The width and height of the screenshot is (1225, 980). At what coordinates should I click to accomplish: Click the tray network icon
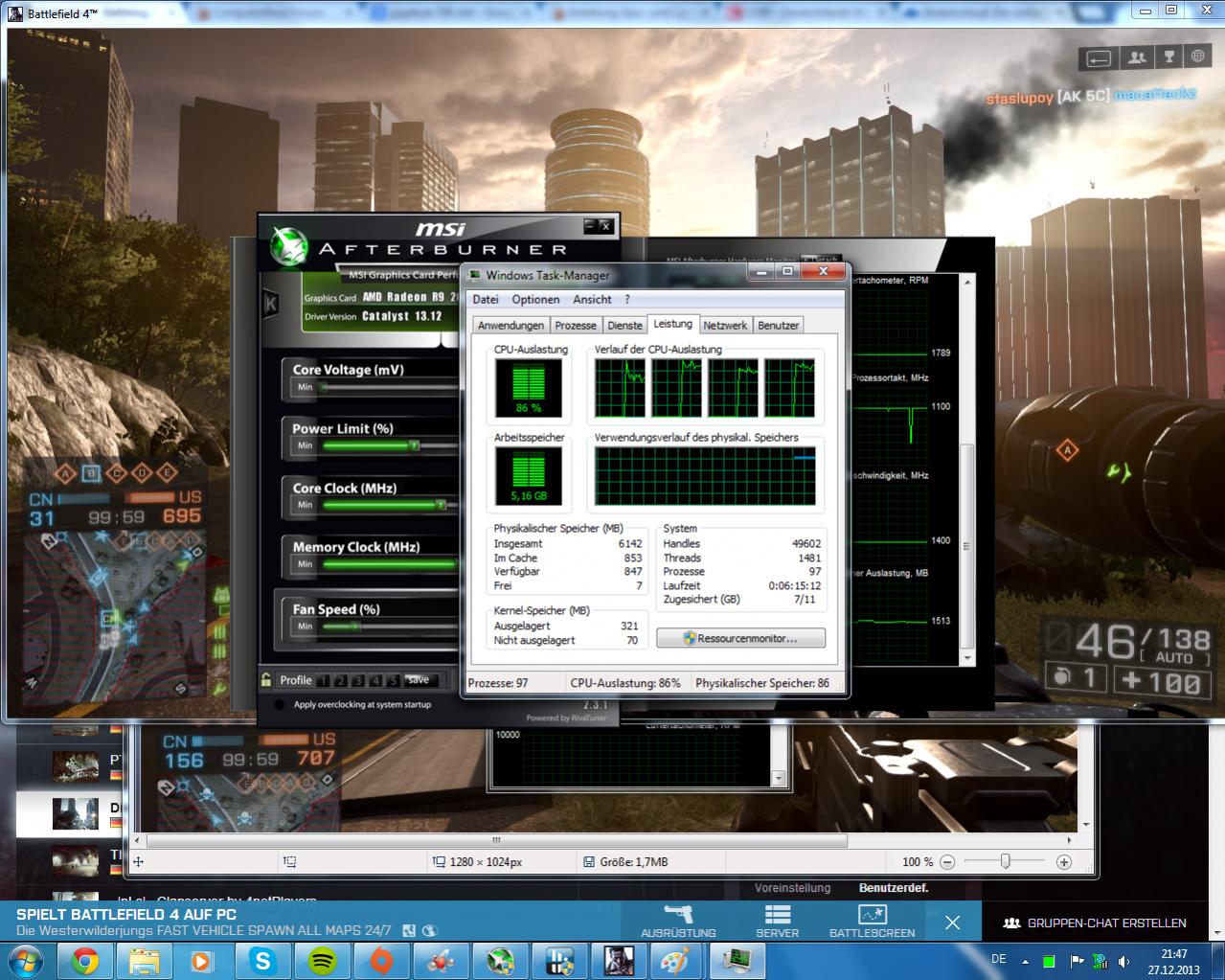point(1100,961)
